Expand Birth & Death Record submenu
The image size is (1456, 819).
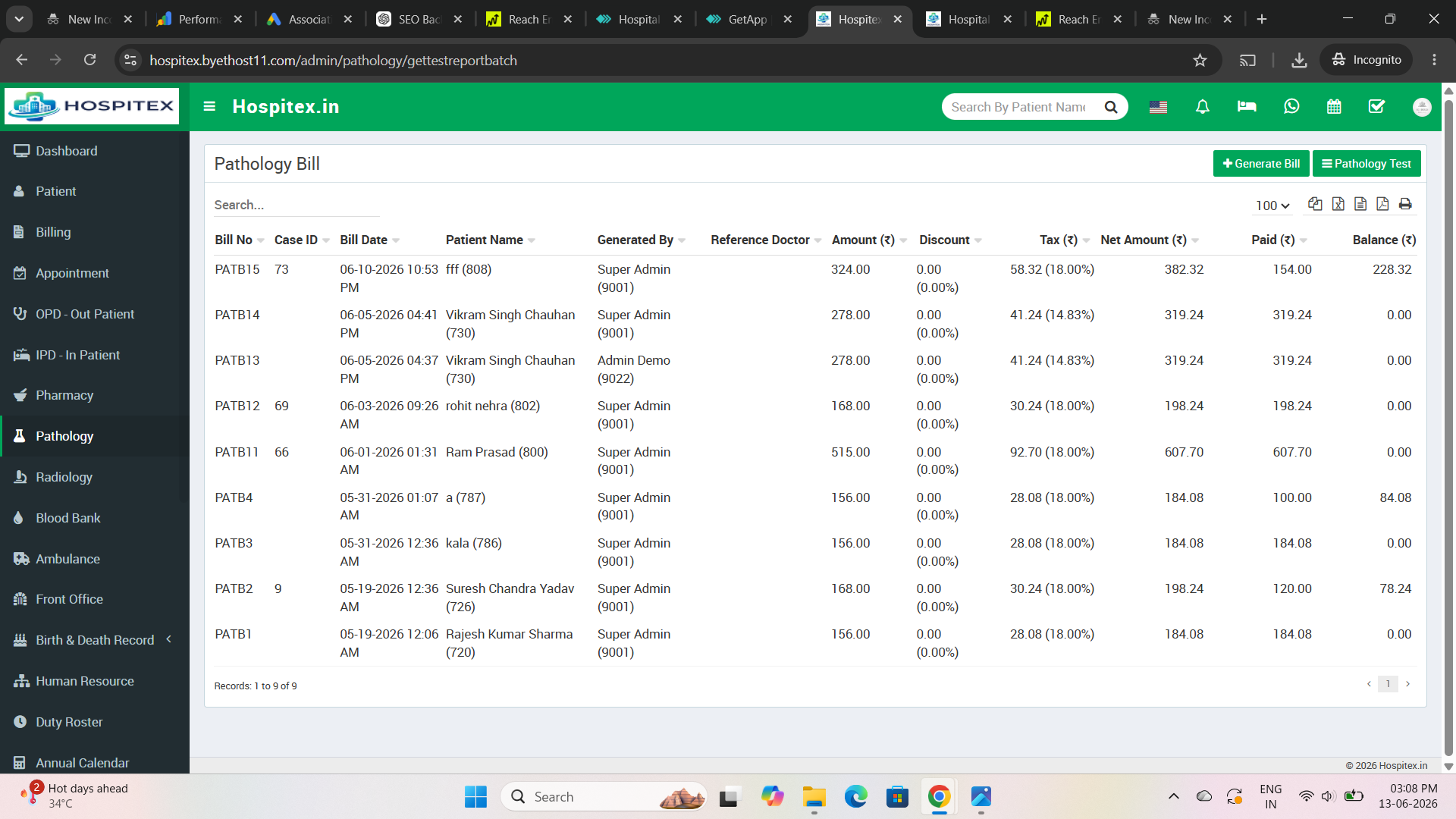(x=95, y=640)
